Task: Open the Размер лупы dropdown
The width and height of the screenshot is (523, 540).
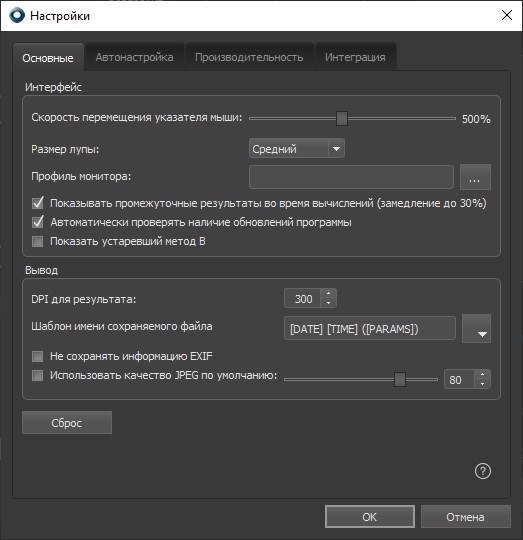Action: [x=297, y=149]
